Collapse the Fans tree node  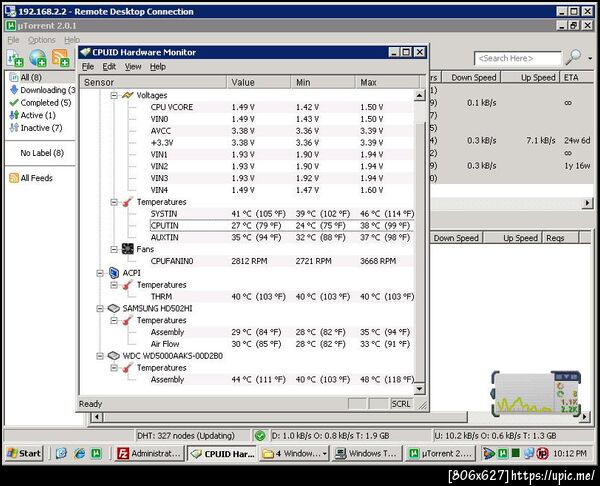tap(114, 250)
